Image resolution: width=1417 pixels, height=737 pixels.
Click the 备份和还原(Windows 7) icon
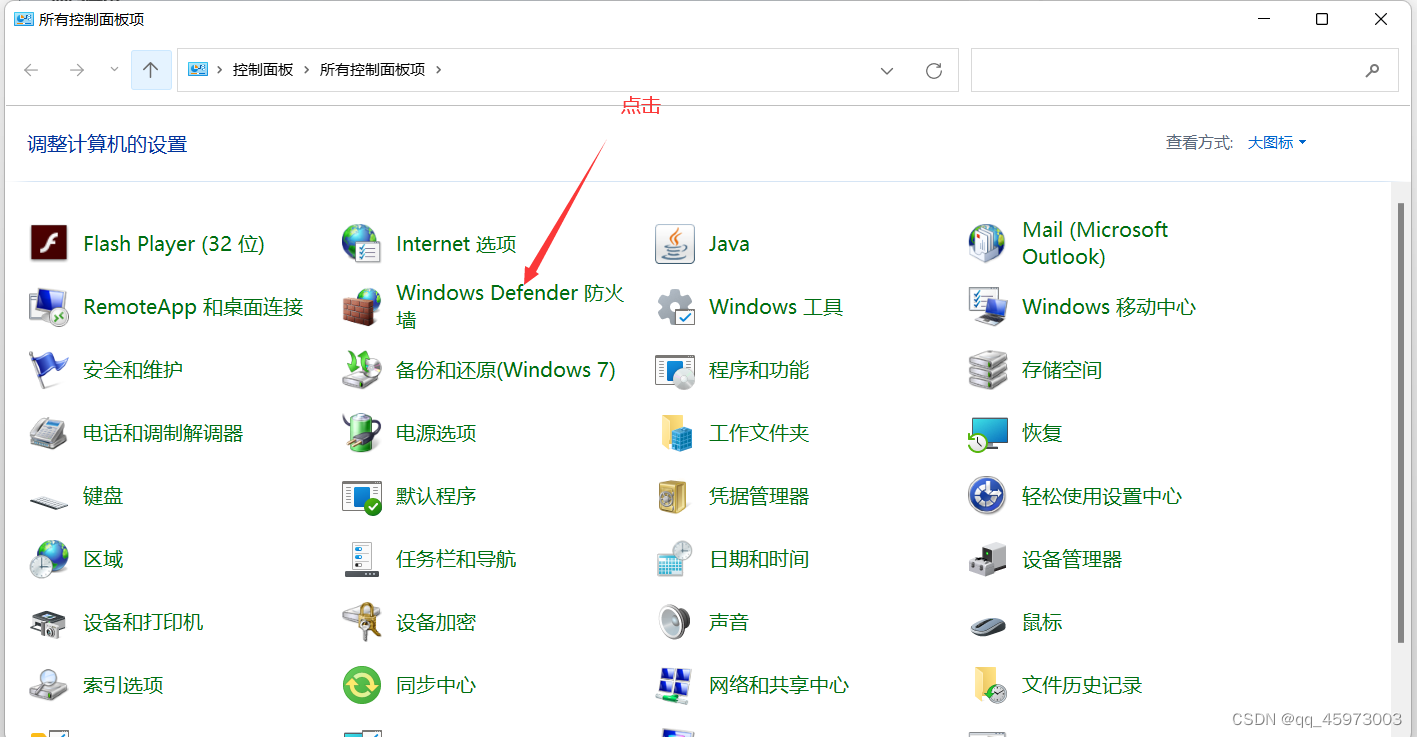tap(361, 369)
